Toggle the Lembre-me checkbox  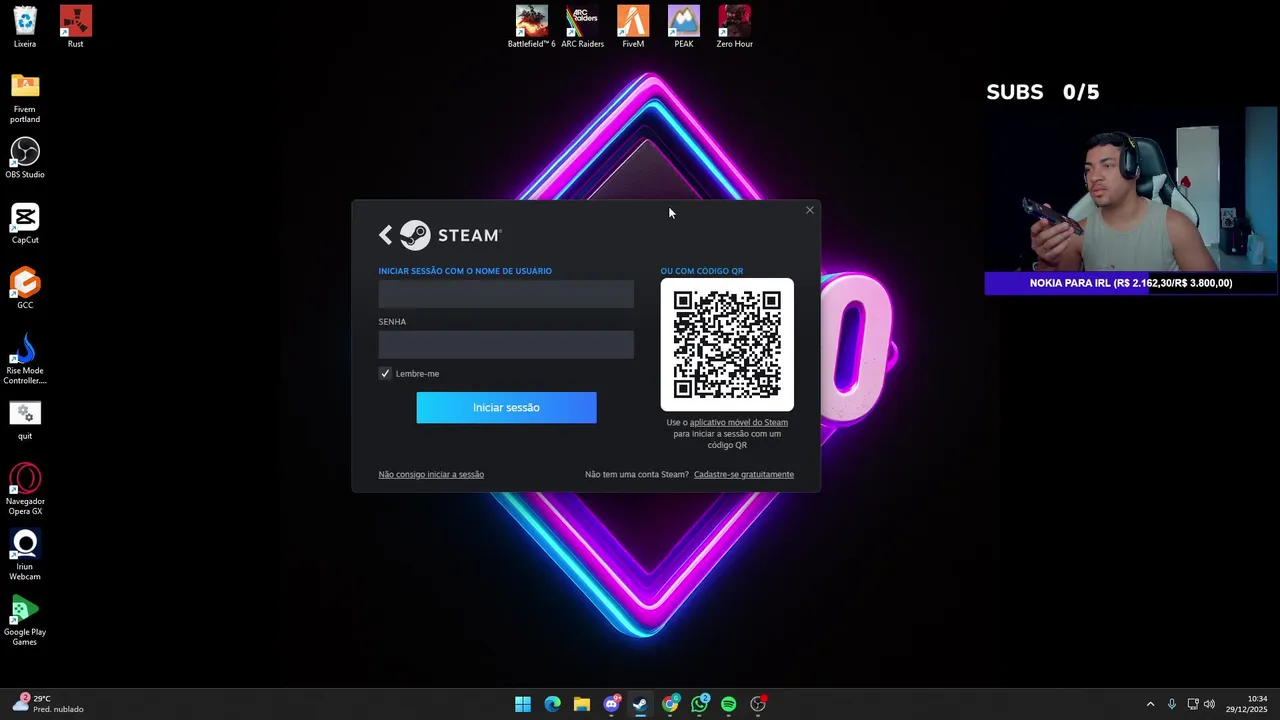[x=385, y=373]
